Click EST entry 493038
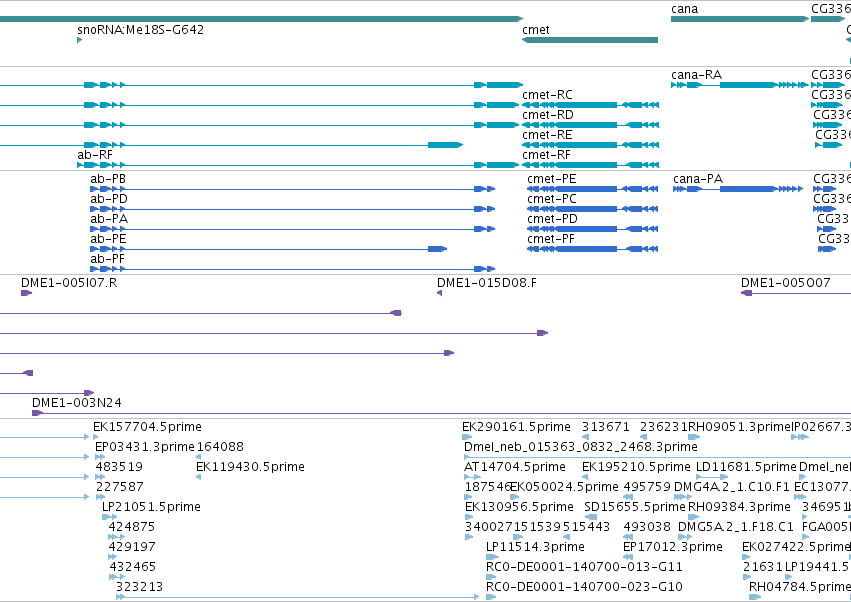 [x=647, y=527]
